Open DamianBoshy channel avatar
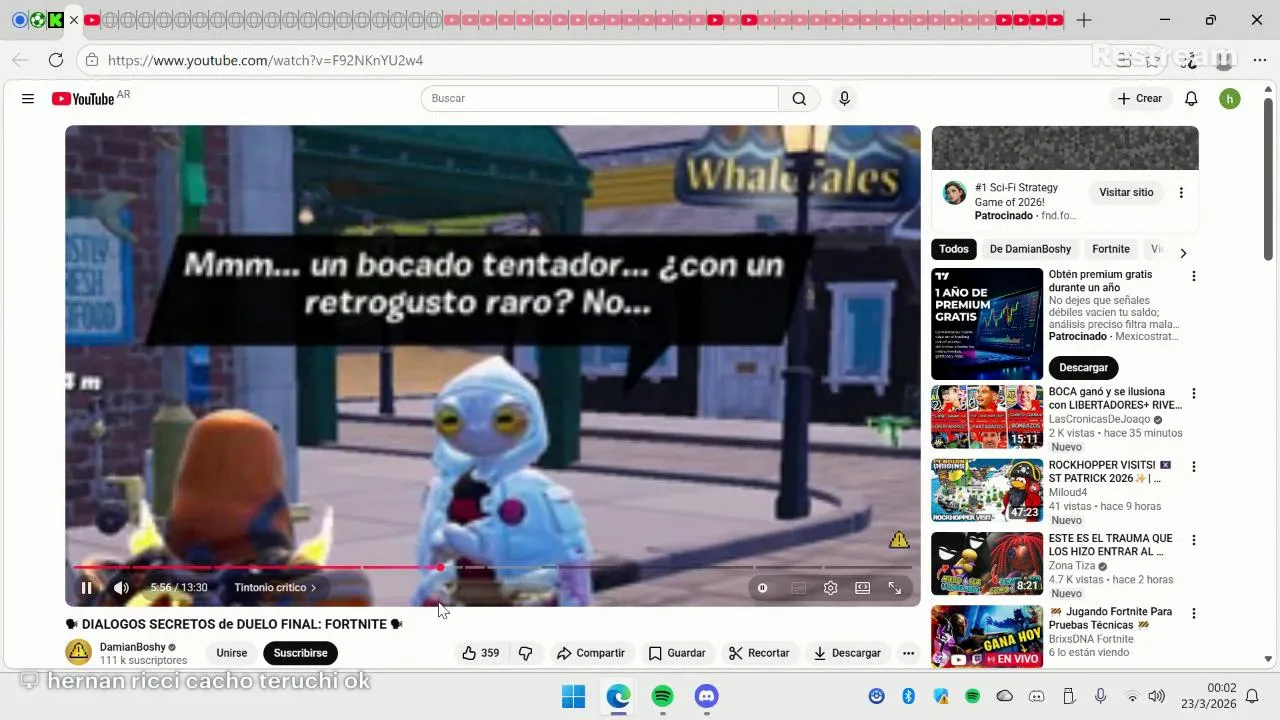The height and width of the screenshot is (720, 1280). [78, 653]
